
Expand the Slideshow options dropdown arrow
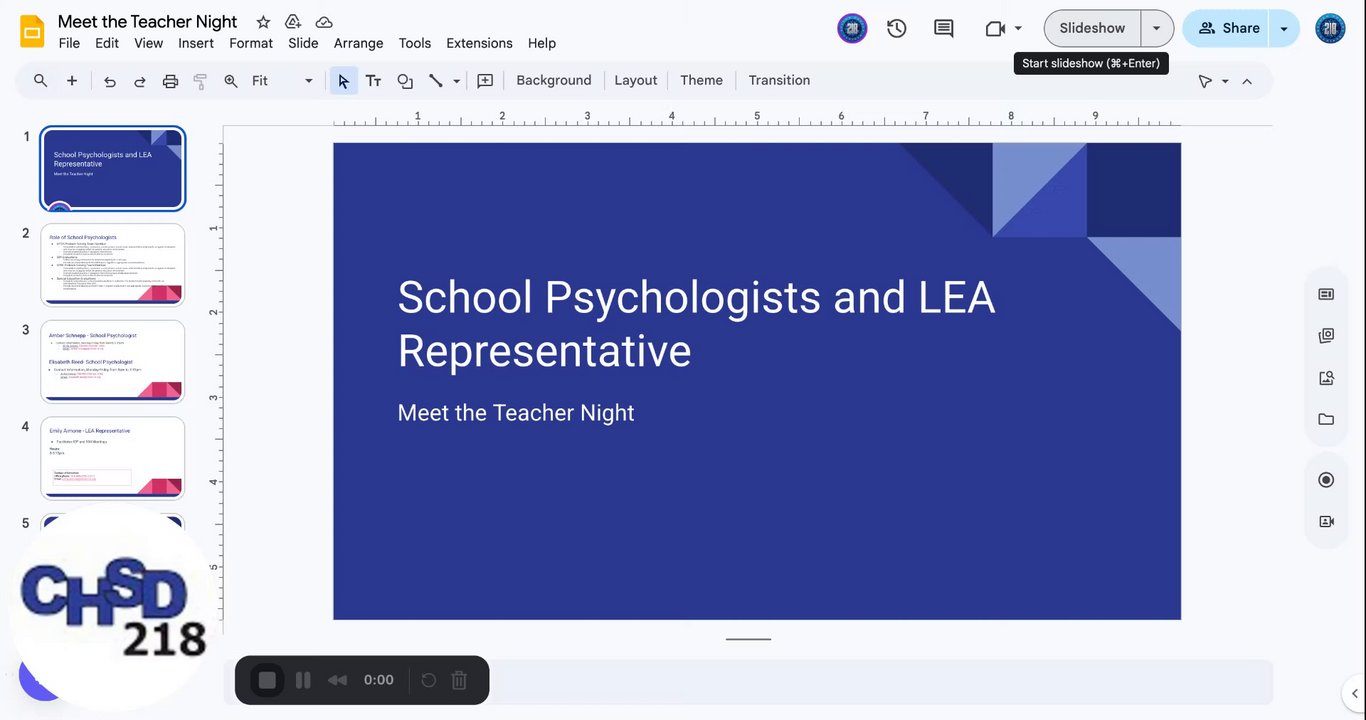pyautogui.click(x=1157, y=29)
